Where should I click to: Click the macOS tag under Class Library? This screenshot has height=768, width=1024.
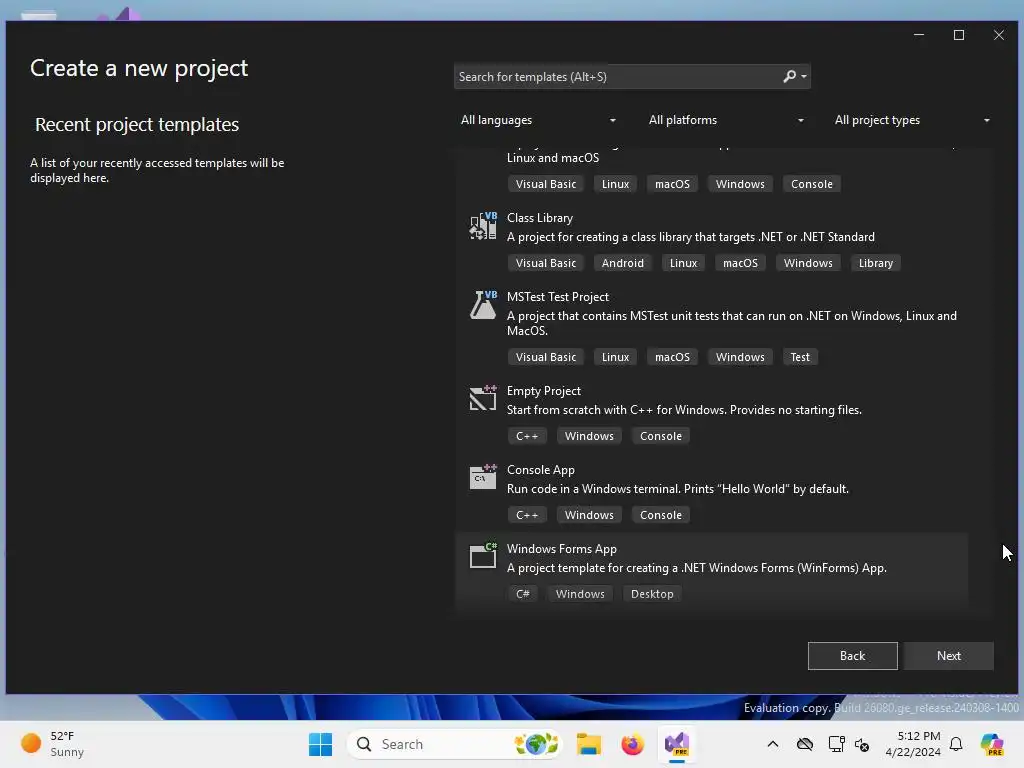pyautogui.click(x=740, y=263)
